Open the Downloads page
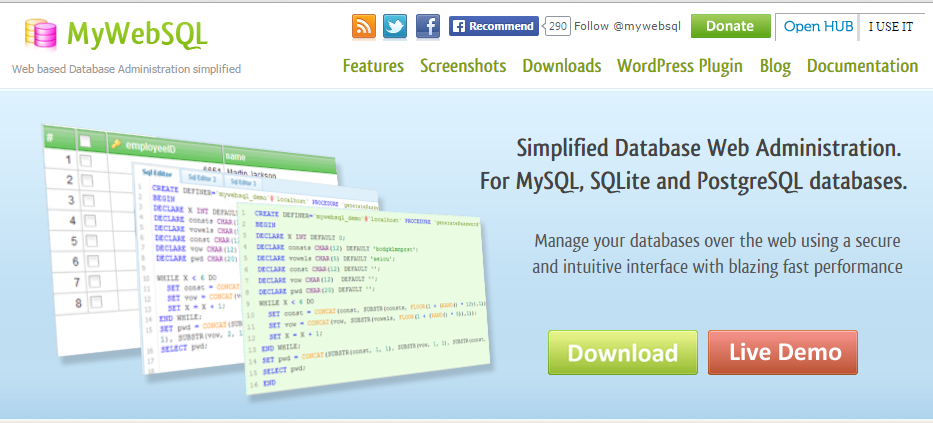This screenshot has height=423, width=933. click(x=562, y=66)
